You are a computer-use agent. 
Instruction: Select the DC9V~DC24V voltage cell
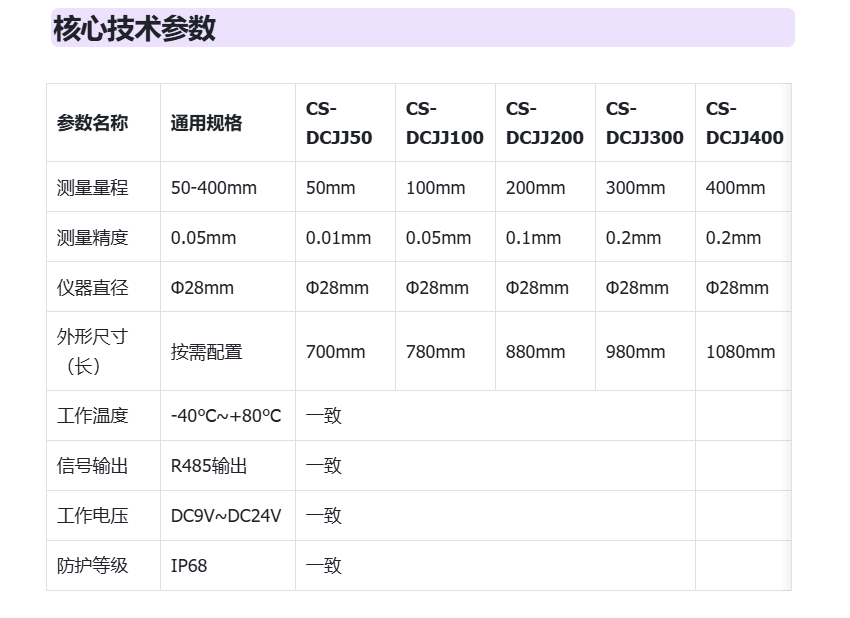pyautogui.click(x=226, y=515)
